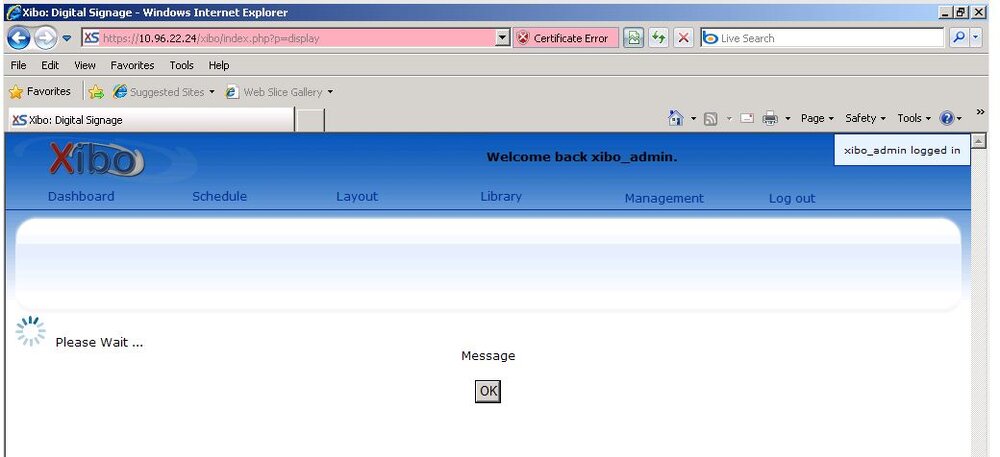Open the Library link
Viewport: 1000px width, 457px height.
tap(501, 196)
